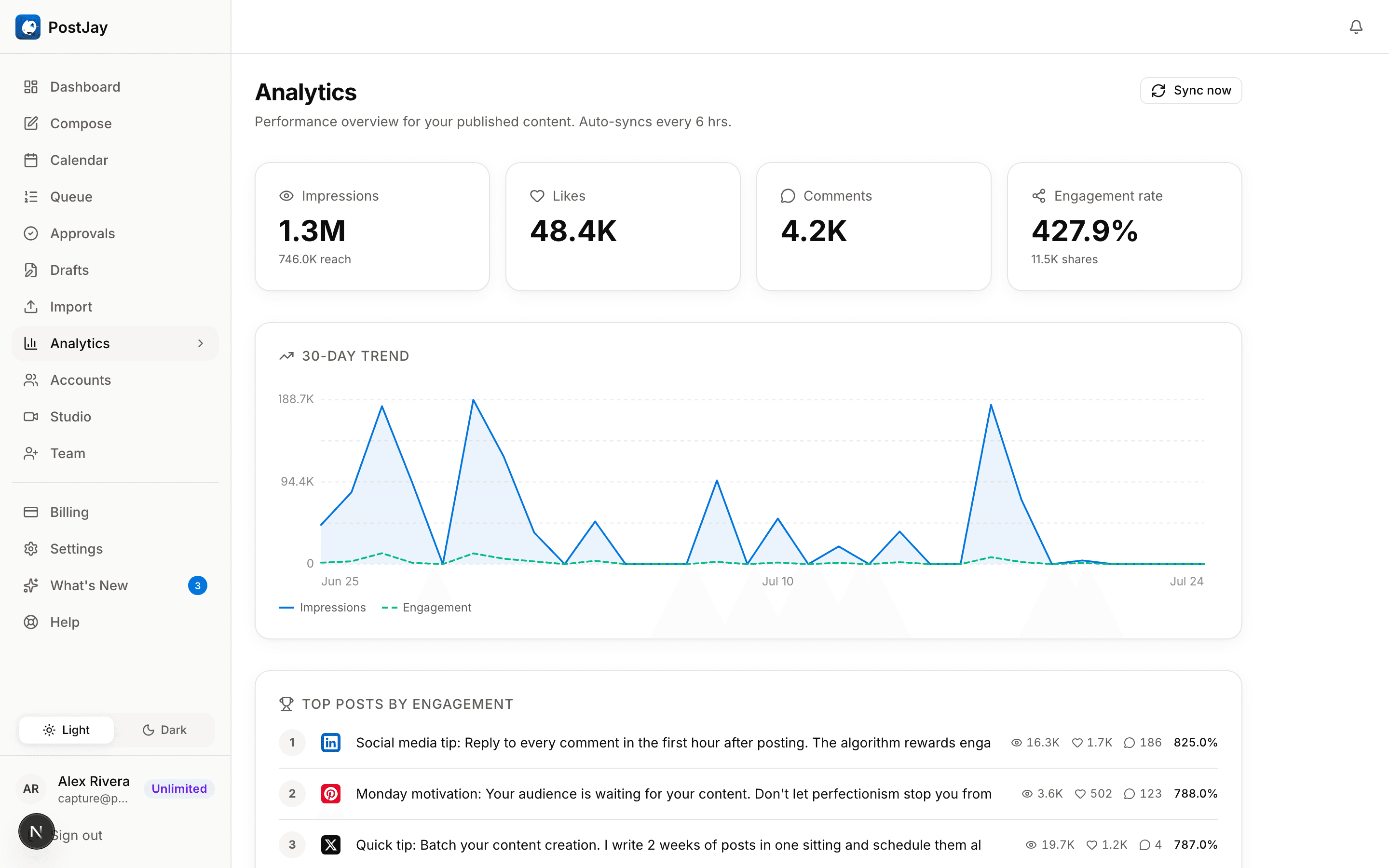Click the 746.0K reach text
This screenshot has width=1389, height=868.
point(315,259)
